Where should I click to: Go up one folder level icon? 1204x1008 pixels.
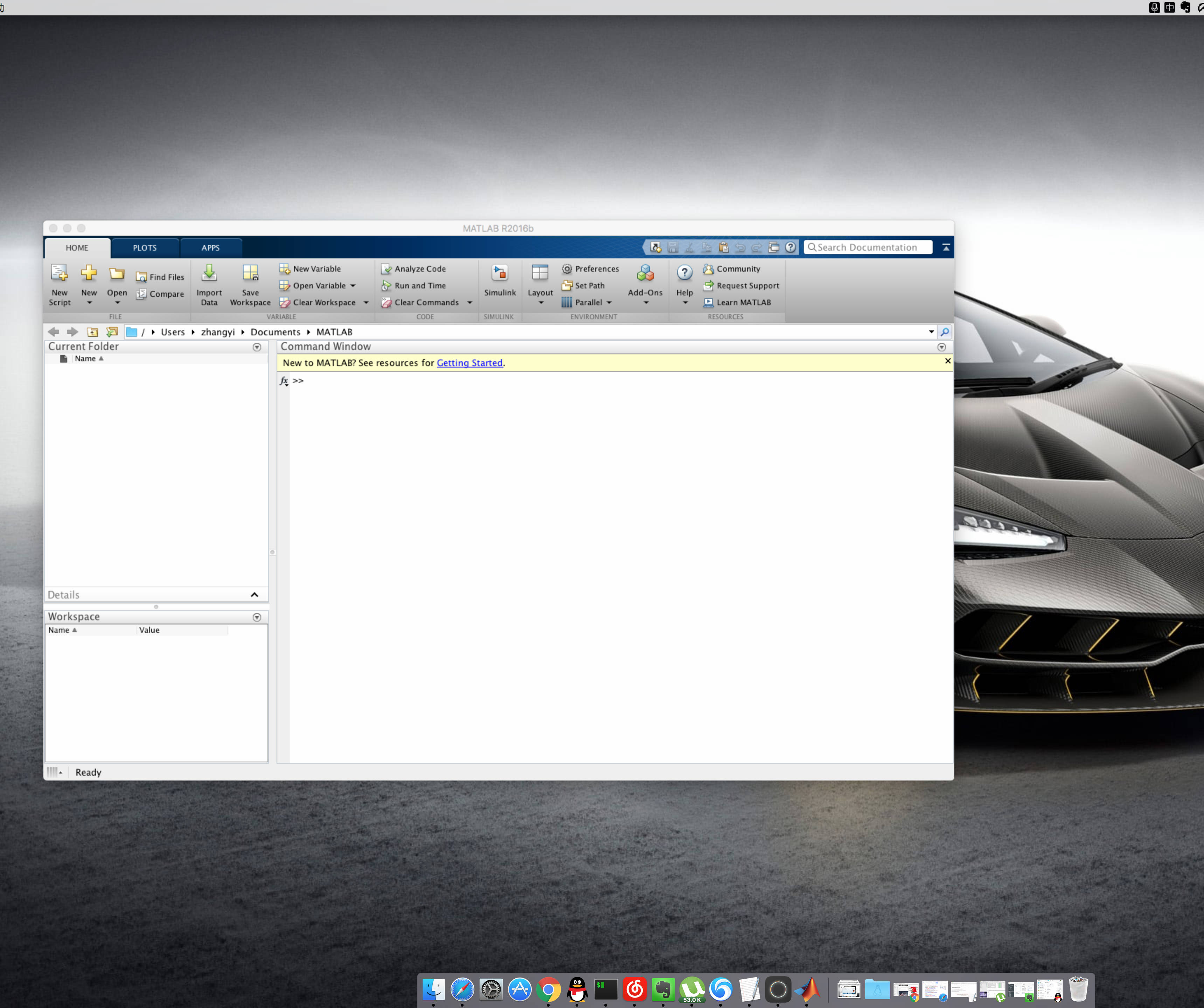coord(92,332)
